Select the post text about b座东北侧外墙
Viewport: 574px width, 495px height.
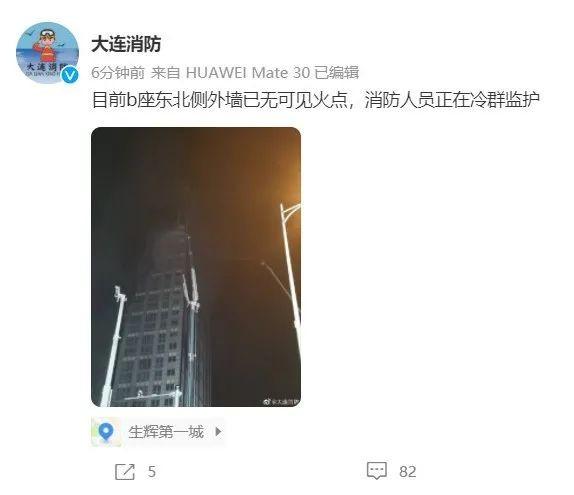316,100
